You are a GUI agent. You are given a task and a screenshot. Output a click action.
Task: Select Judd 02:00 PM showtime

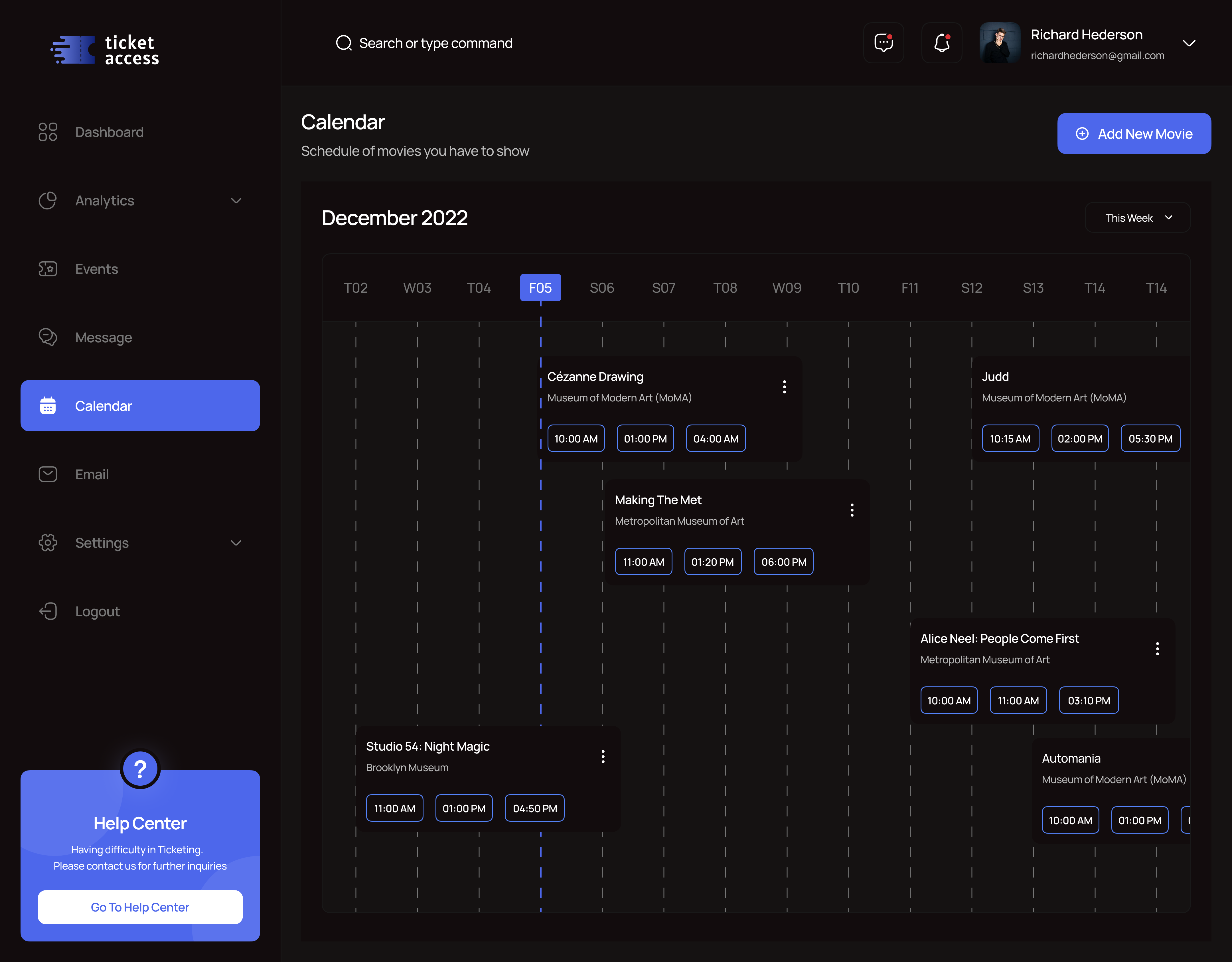(x=1080, y=438)
